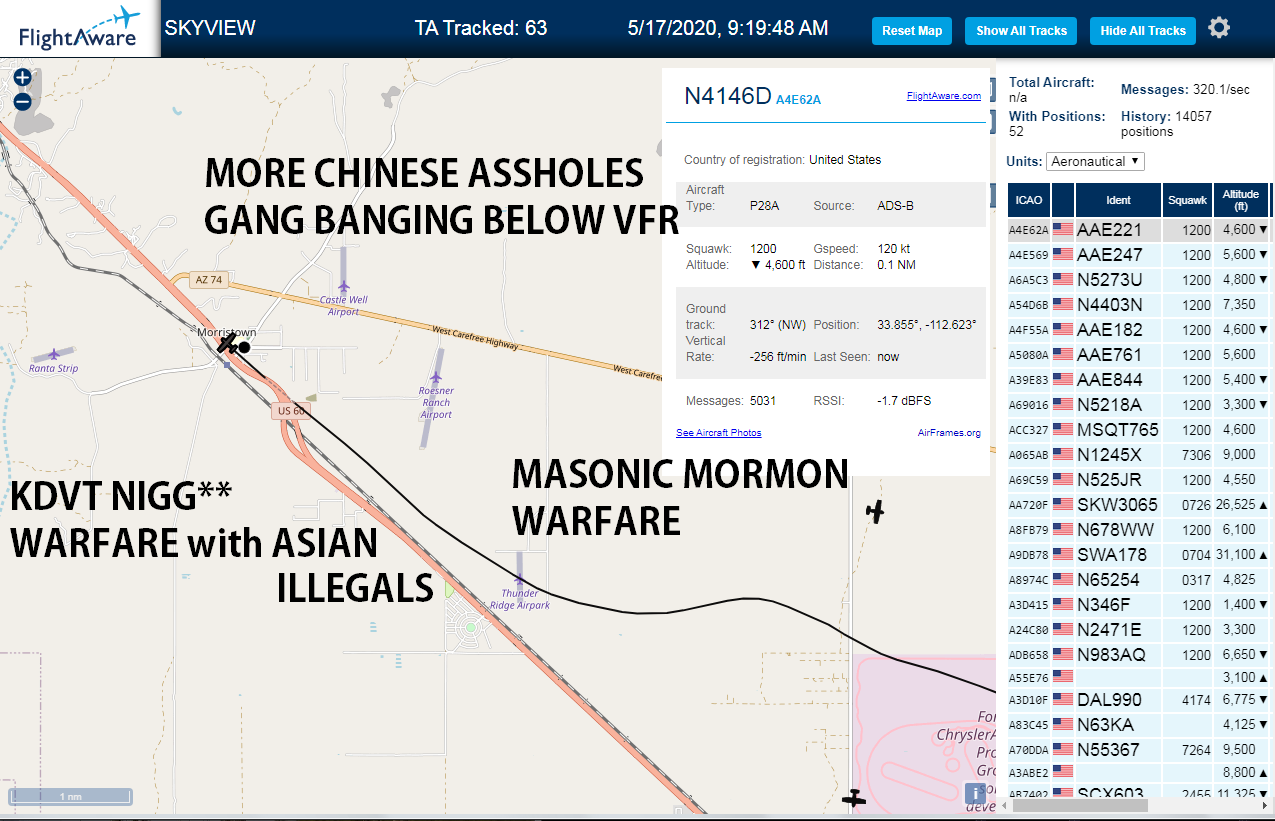Screen dimensions: 1275x821
Task: Click the 1 nm map scale bar
Action: coord(70,796)
